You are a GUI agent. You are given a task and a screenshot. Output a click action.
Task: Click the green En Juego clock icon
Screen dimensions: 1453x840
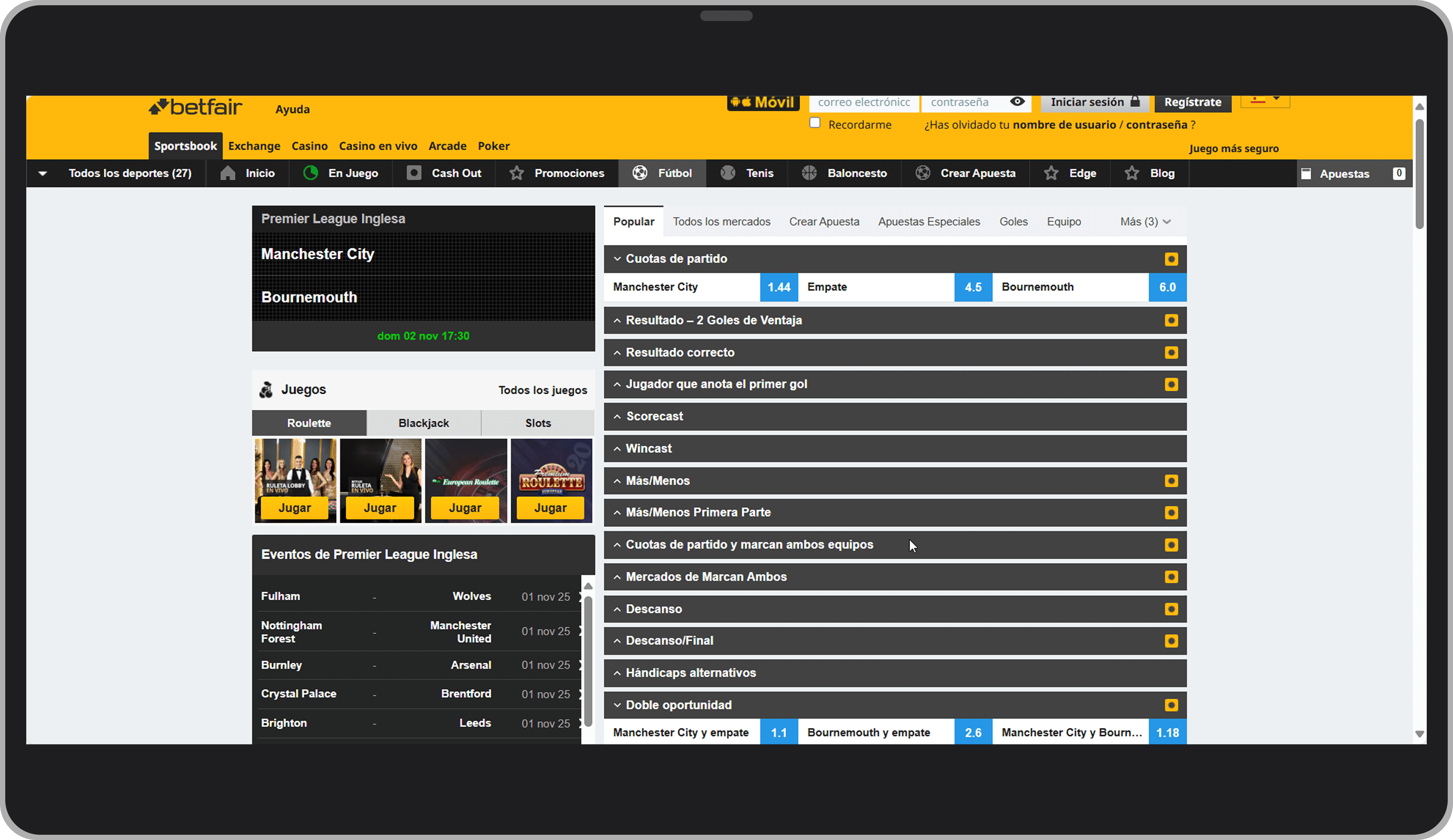pyautogui.click(x=311, y=173)
